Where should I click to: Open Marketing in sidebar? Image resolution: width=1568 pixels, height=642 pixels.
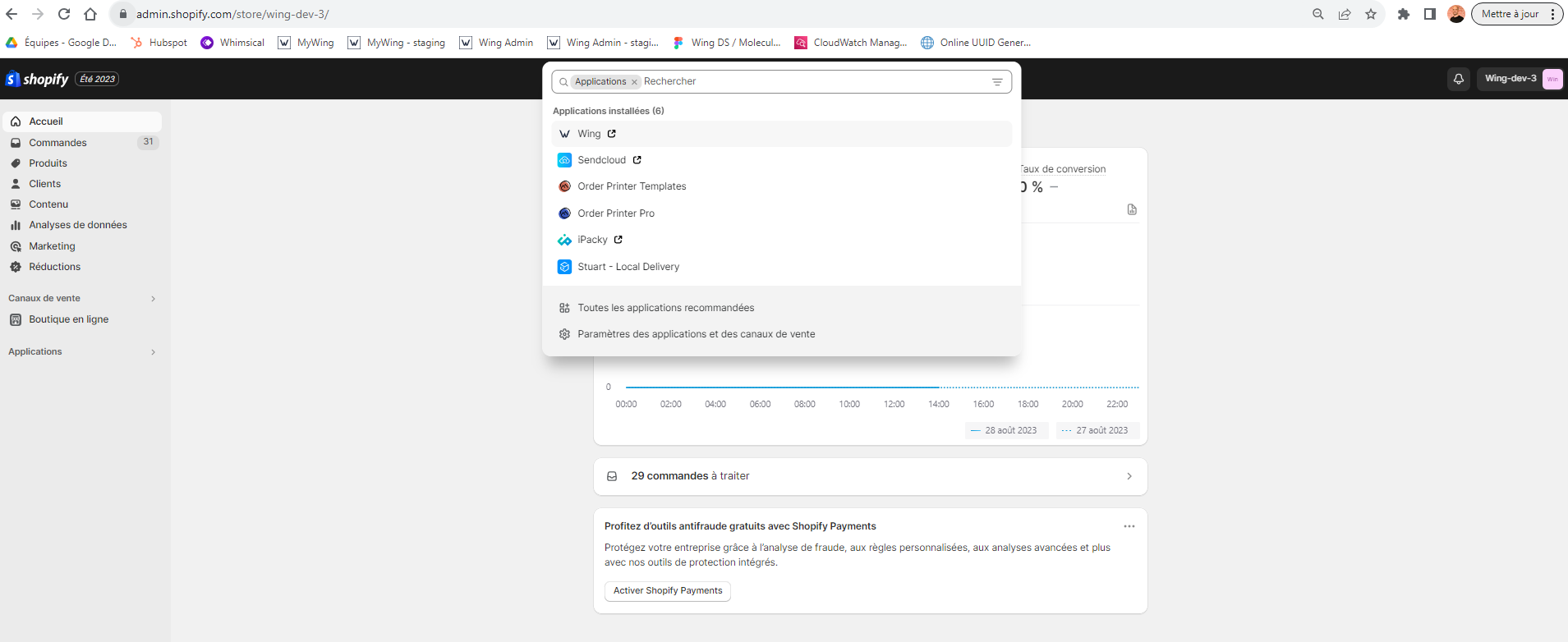click(82, 246)
